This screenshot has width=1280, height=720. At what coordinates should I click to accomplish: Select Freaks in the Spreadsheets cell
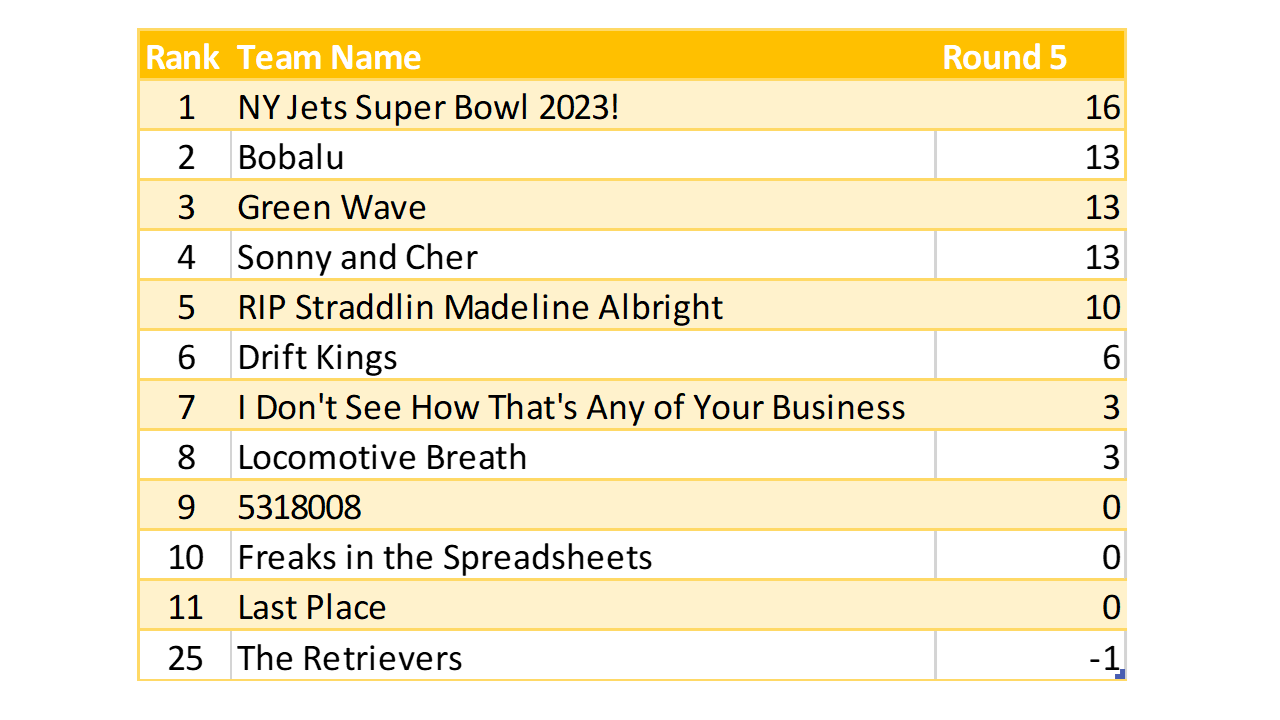click(x=445, y=557)
